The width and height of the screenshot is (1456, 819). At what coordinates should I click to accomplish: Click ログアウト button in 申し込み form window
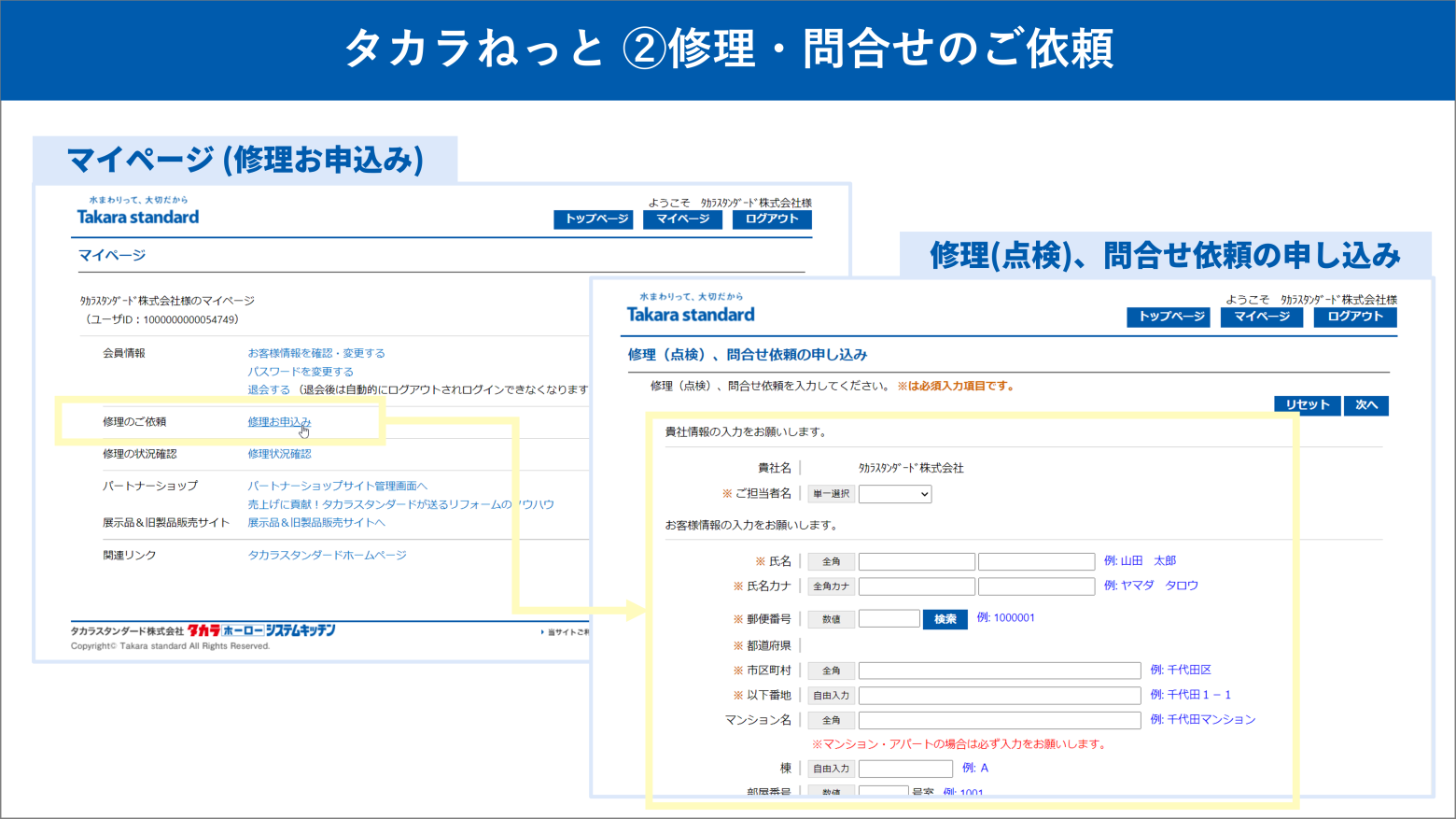pos(1355,317)
